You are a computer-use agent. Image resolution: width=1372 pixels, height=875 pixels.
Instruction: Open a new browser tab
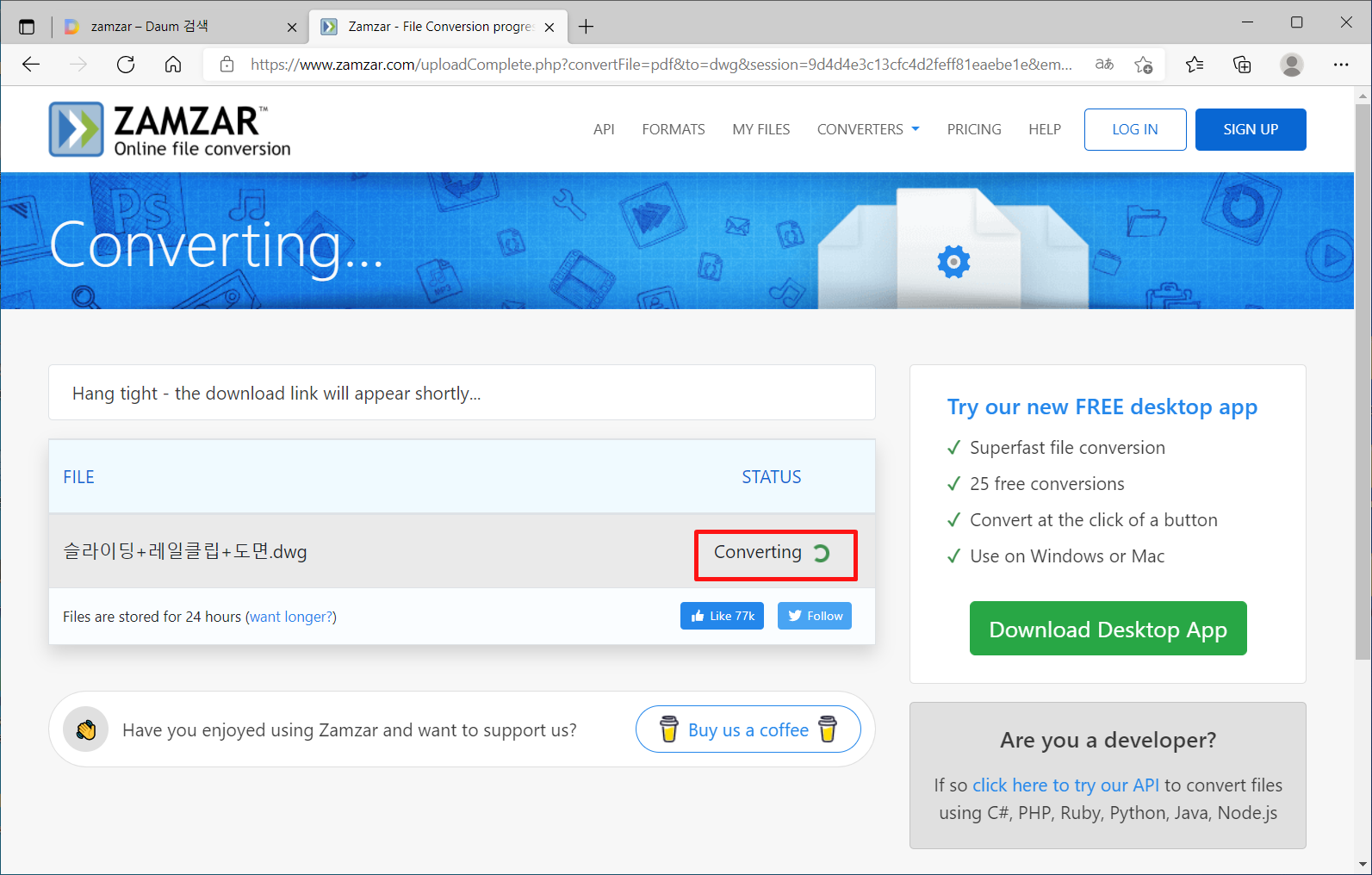click(587, 27)
